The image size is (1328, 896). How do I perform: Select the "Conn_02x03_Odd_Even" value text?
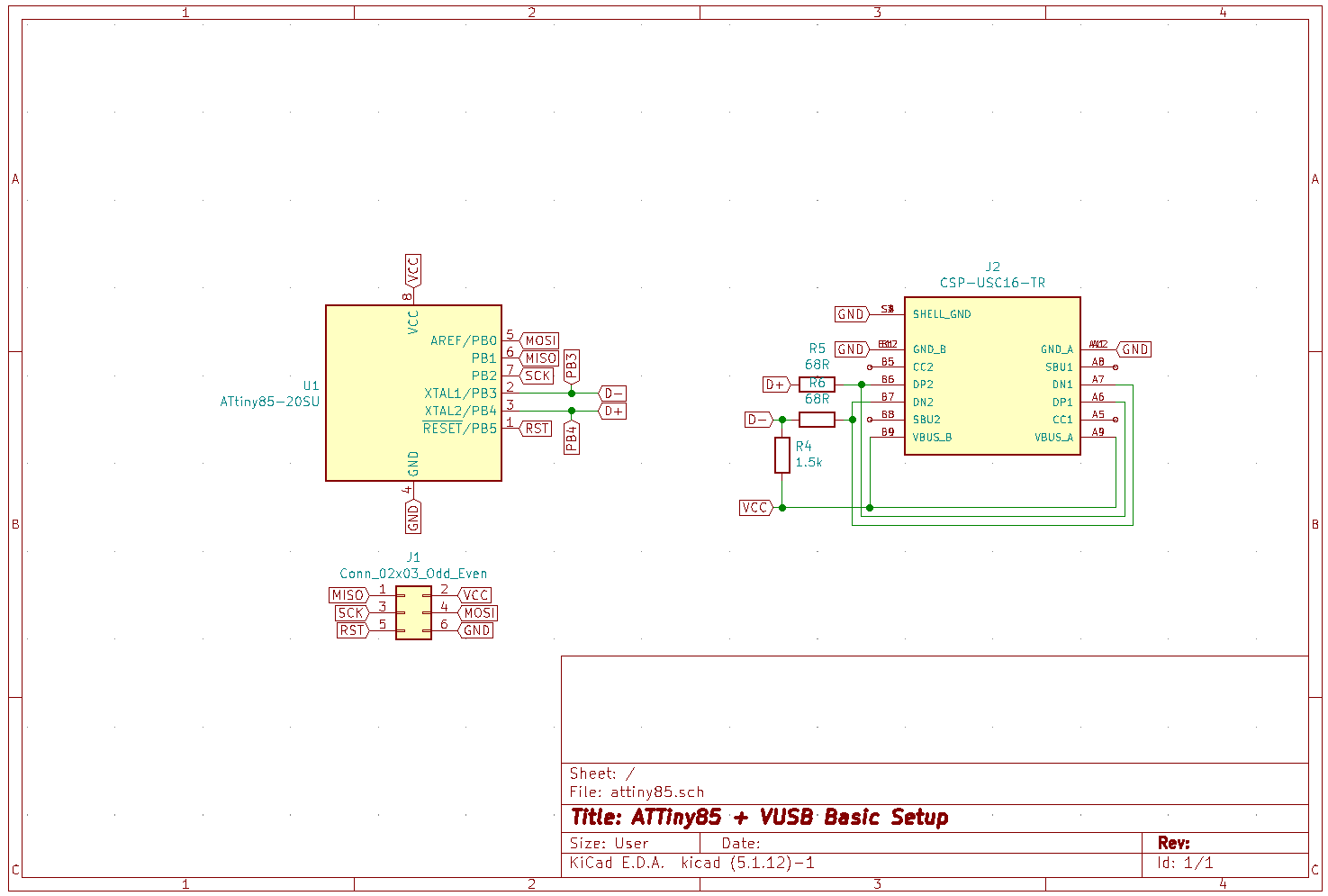pos(413,573)
